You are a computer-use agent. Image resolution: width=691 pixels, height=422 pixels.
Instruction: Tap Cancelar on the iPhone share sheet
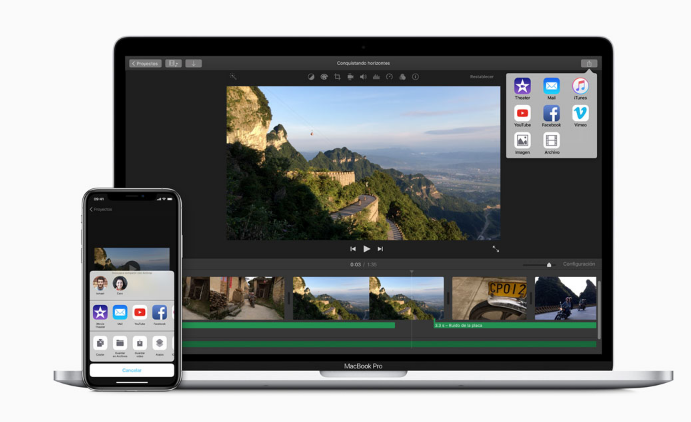(131, 370)
